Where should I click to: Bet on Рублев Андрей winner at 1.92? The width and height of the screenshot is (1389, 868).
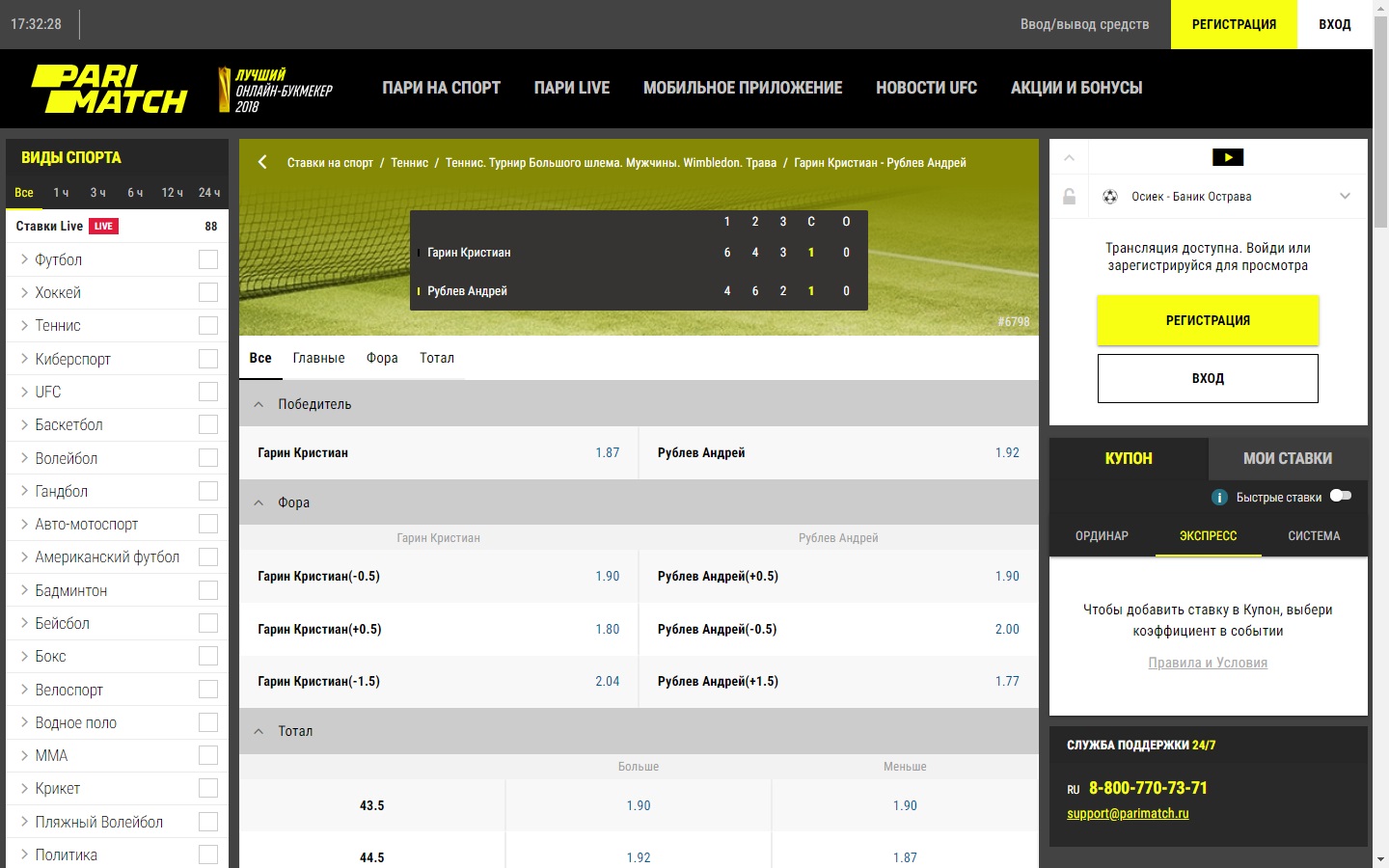[839, 452]
